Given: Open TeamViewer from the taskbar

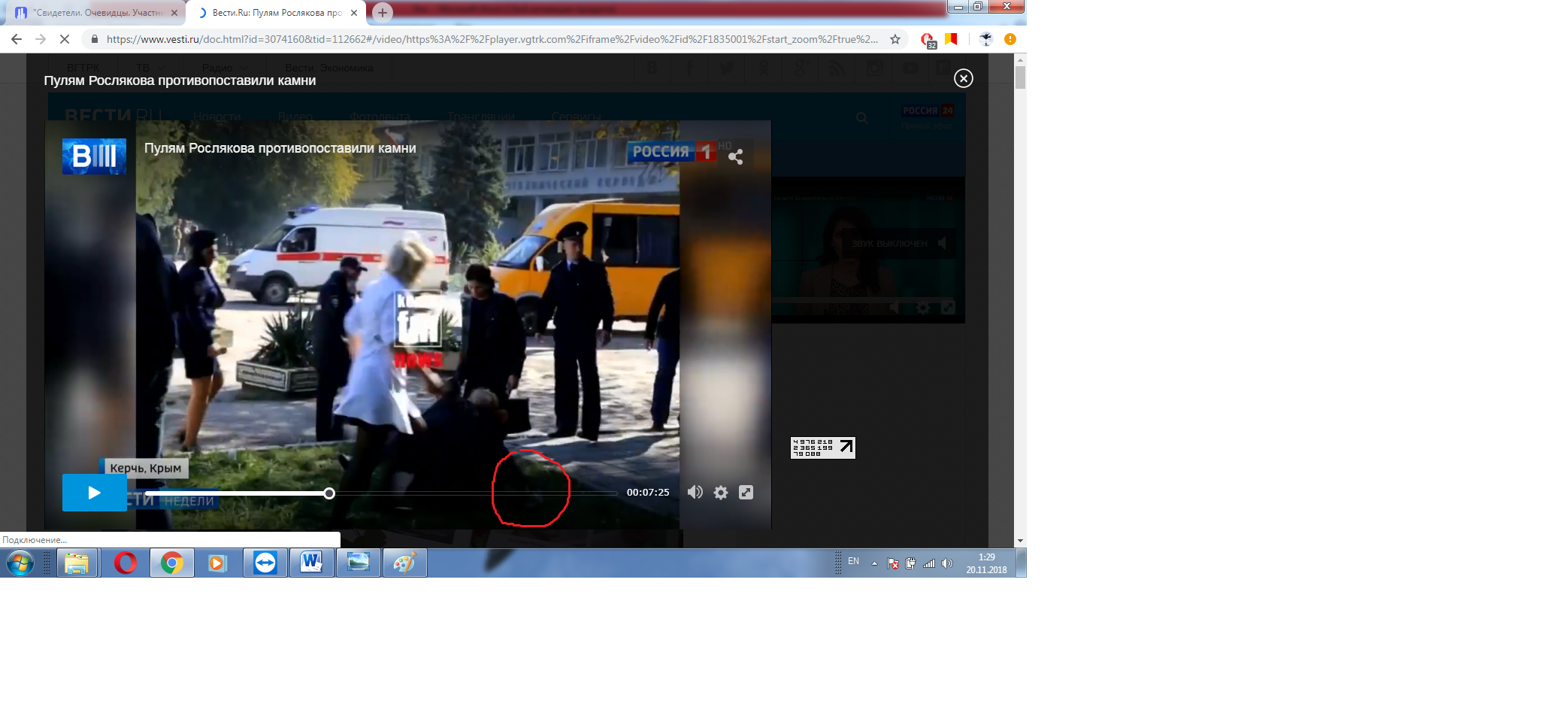Looking at the screenshot, I should pyautogui.click(x=265, y=563).
